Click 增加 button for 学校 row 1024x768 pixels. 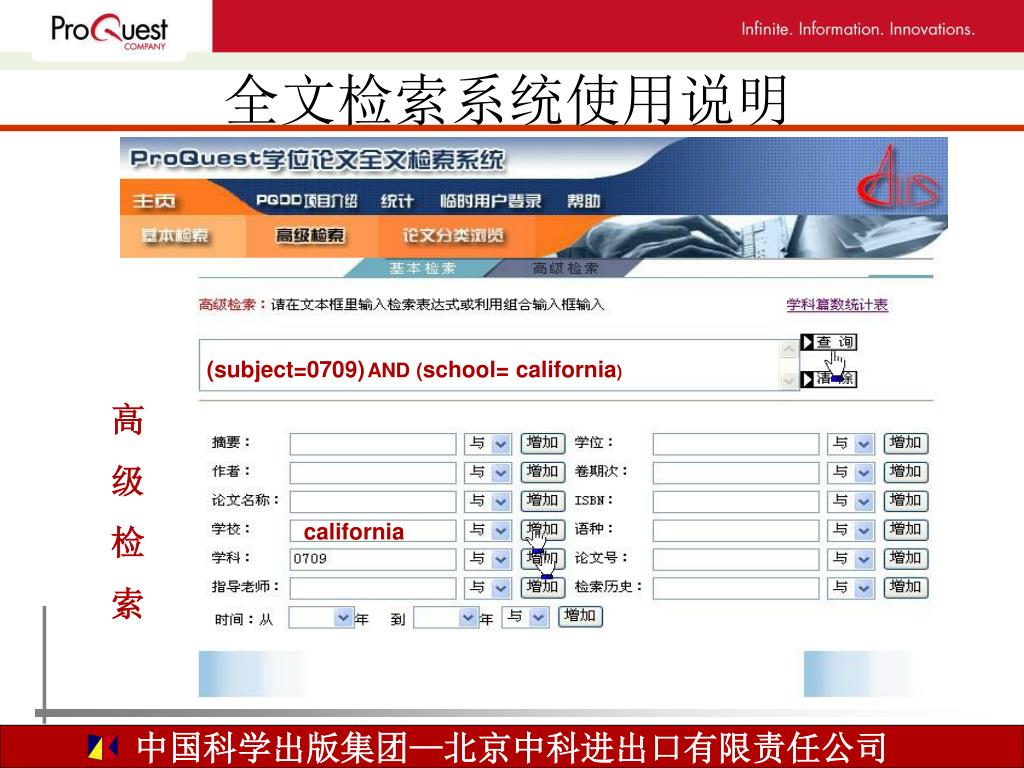tap(543, 530)
